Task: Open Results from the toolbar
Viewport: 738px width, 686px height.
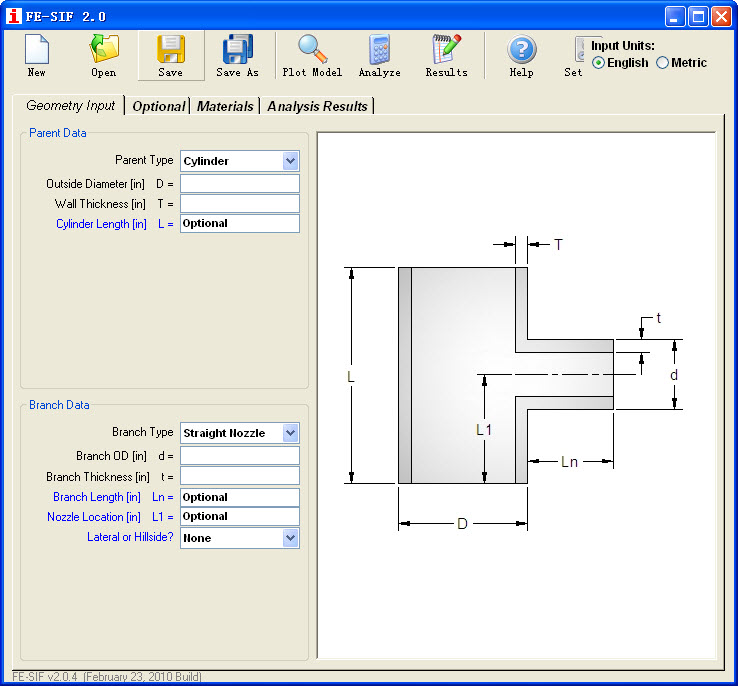Action: (446, 55)
